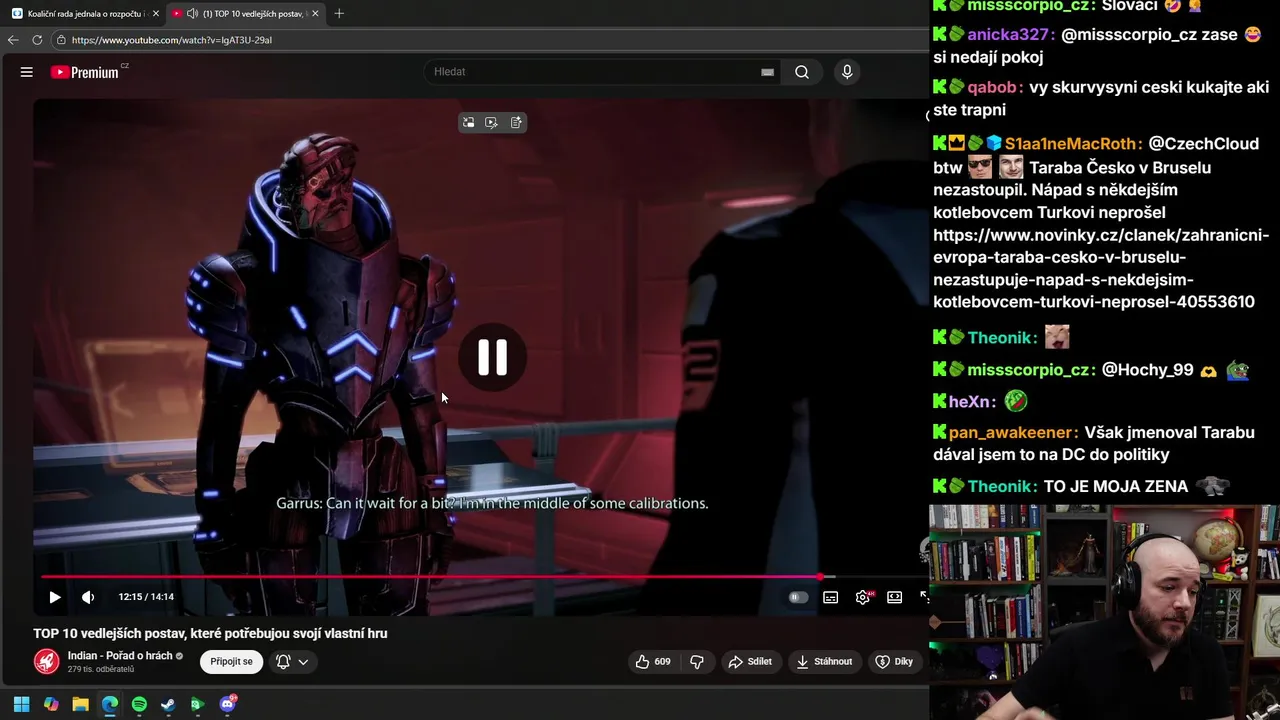Open the notification bell dropdown
Image resolution: width=1280 pixels, height=720 pixels.
click(292, 661)
